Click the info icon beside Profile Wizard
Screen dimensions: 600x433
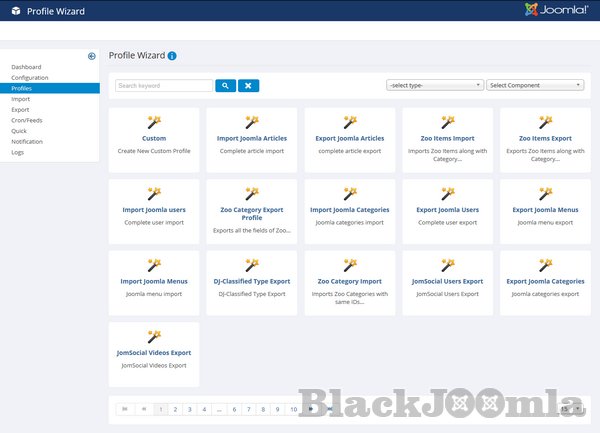pos(173,56)
